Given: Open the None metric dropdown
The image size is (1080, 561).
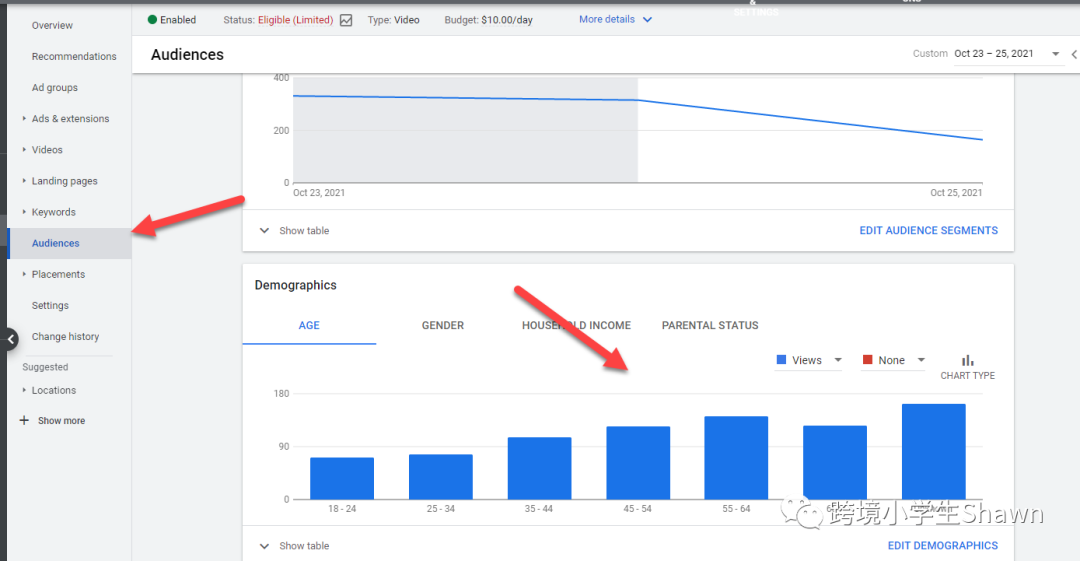Looking at the screenshot, I should (x=920, y=361).
